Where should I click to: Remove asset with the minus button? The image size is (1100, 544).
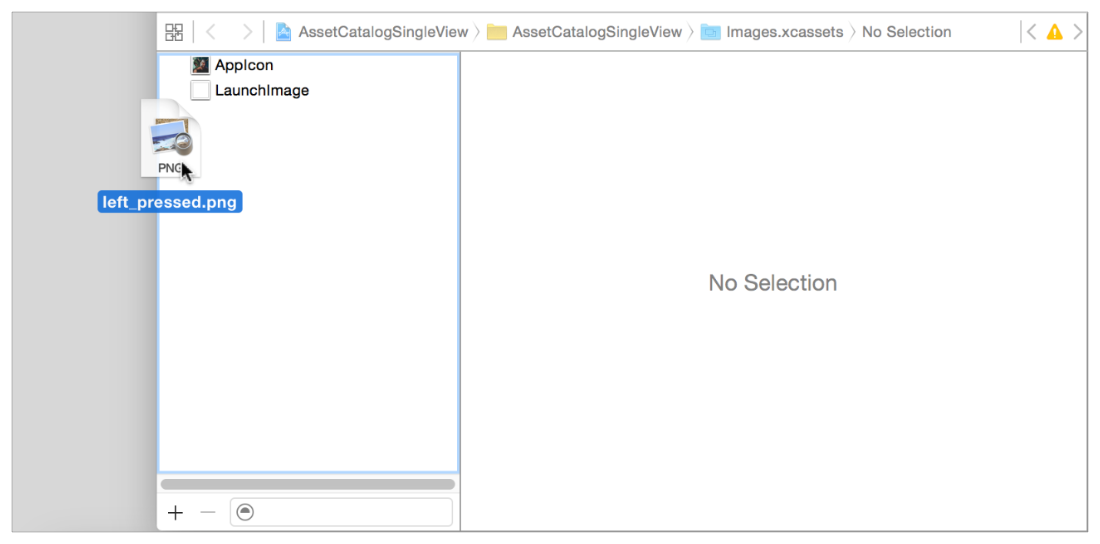click(x=208, y=512)
